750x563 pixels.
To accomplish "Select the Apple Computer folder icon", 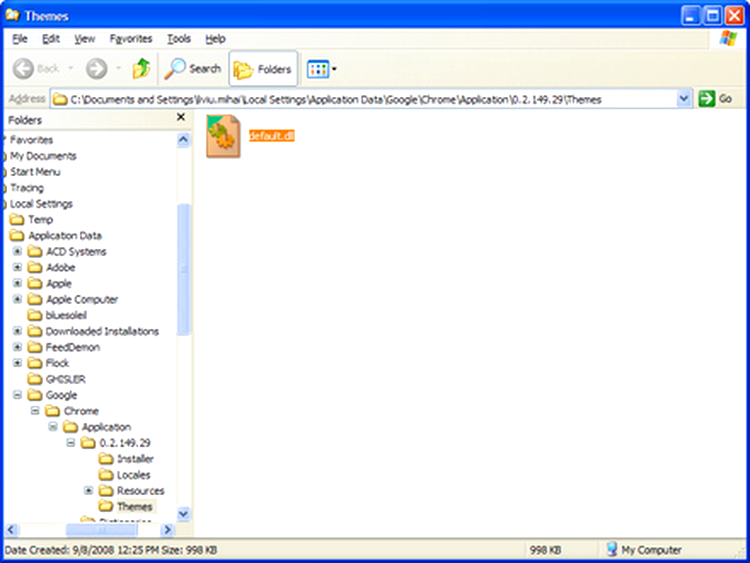I will [x=34, y=299].
